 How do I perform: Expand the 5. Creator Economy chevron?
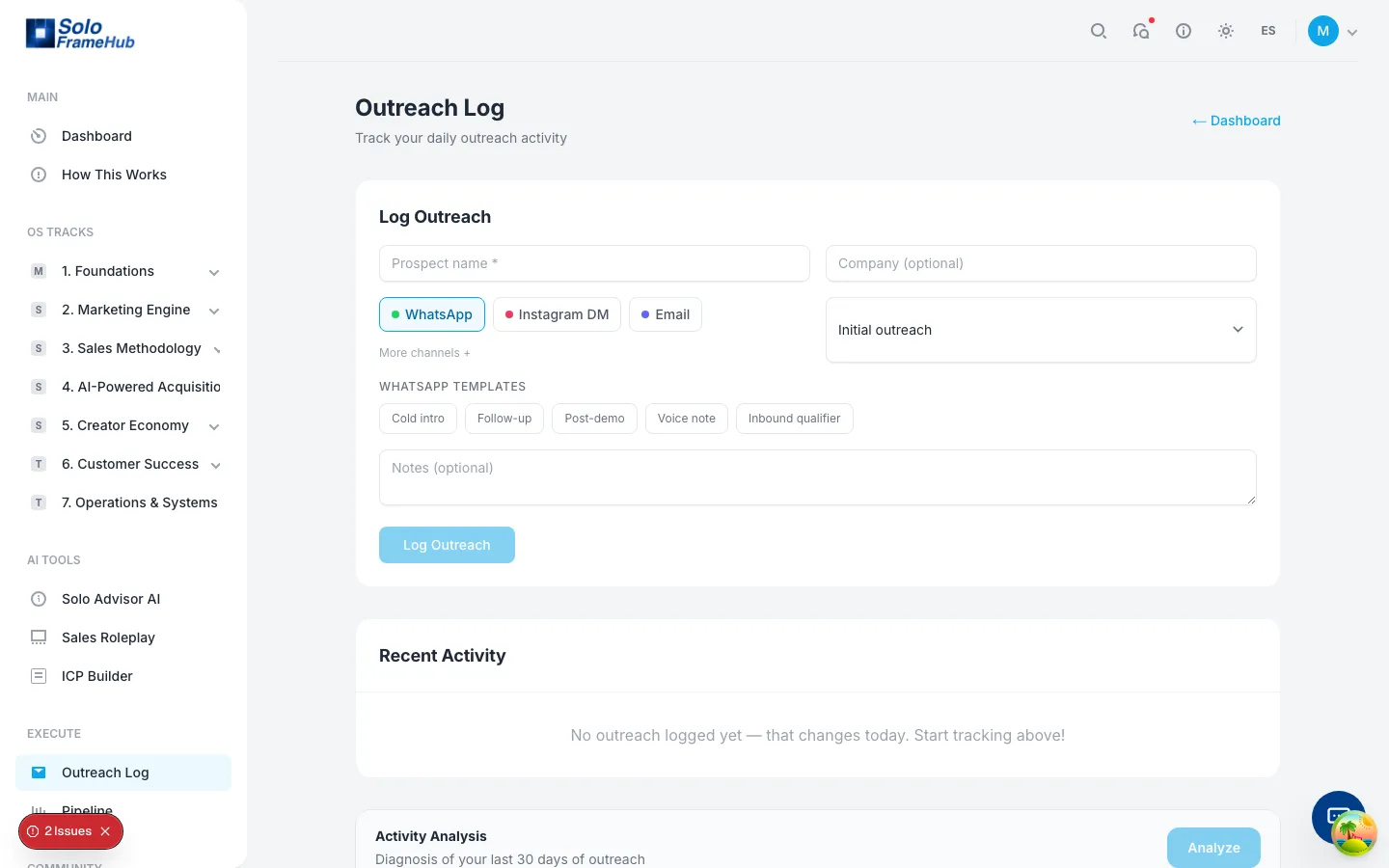(x=214, y=426)
